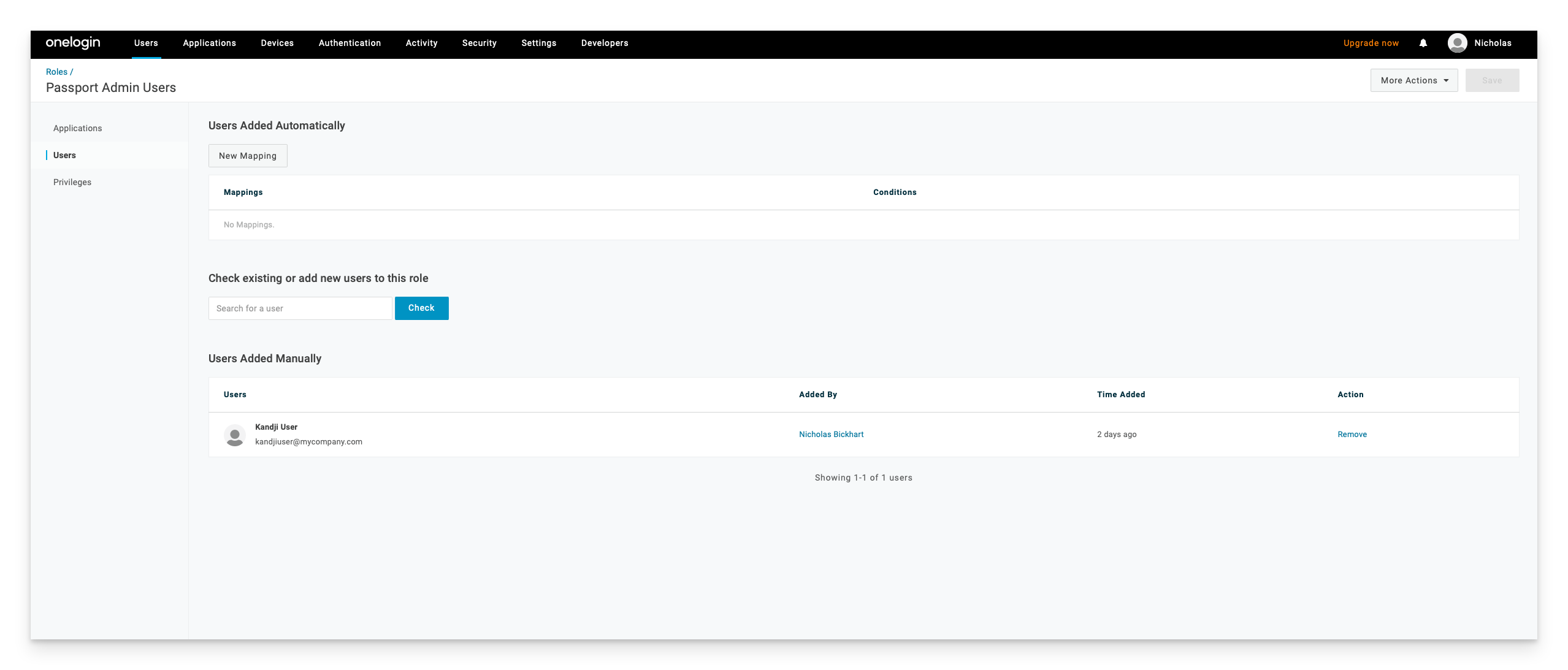This screenshot has height=670, width=1568.
Task: Remove Kandji User from the role
Action: pyautogui.click(x=1352, y=434)
